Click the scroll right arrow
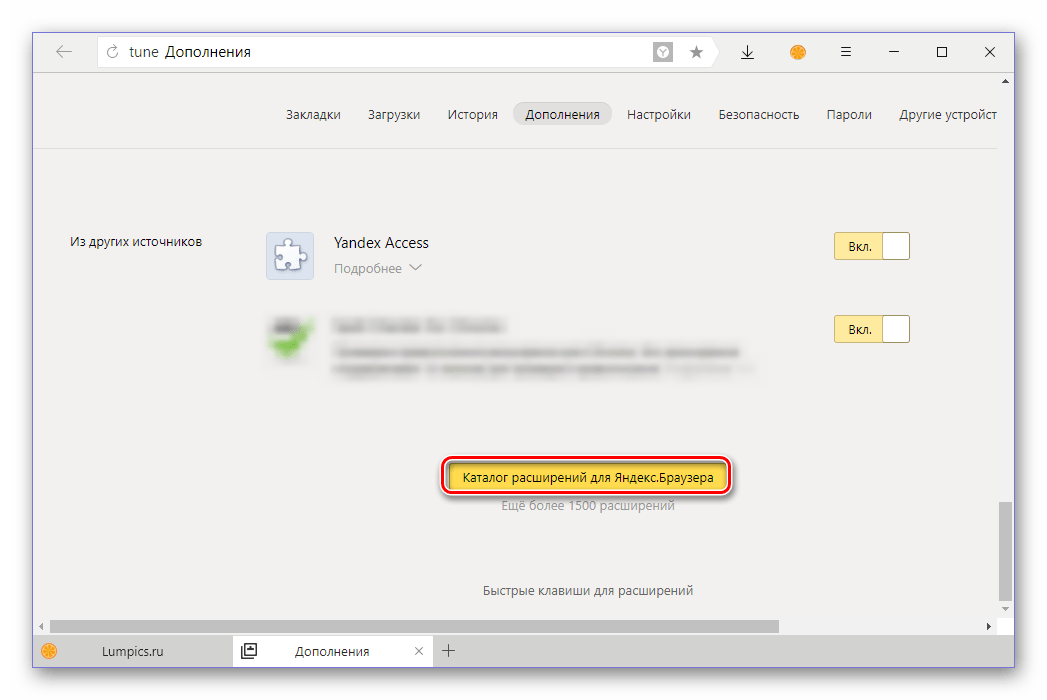The width and height of the screenshot is (1047, 700). [989, 627]
